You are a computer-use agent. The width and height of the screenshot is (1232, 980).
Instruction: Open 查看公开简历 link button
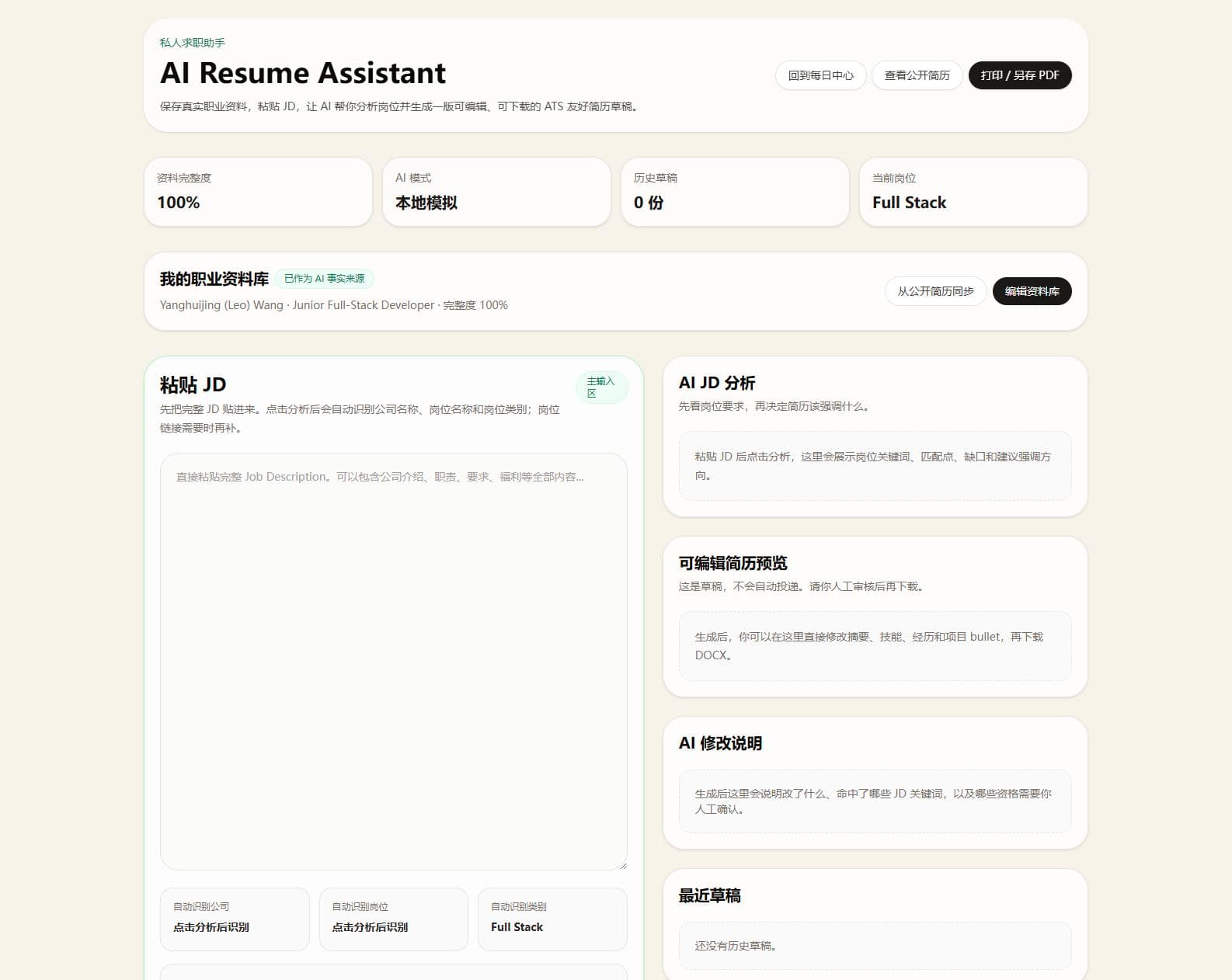(x=917, y=75)
